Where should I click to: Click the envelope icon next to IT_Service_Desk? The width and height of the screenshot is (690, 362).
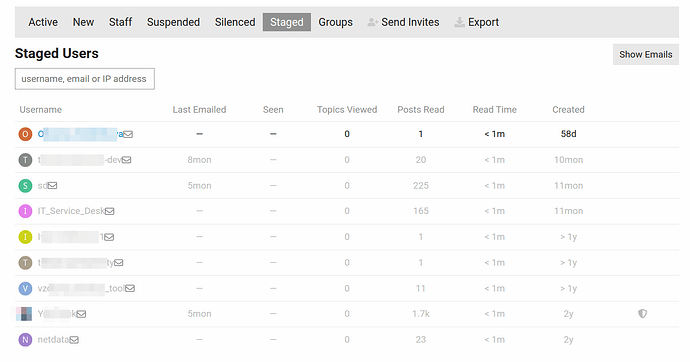point(110,211)
